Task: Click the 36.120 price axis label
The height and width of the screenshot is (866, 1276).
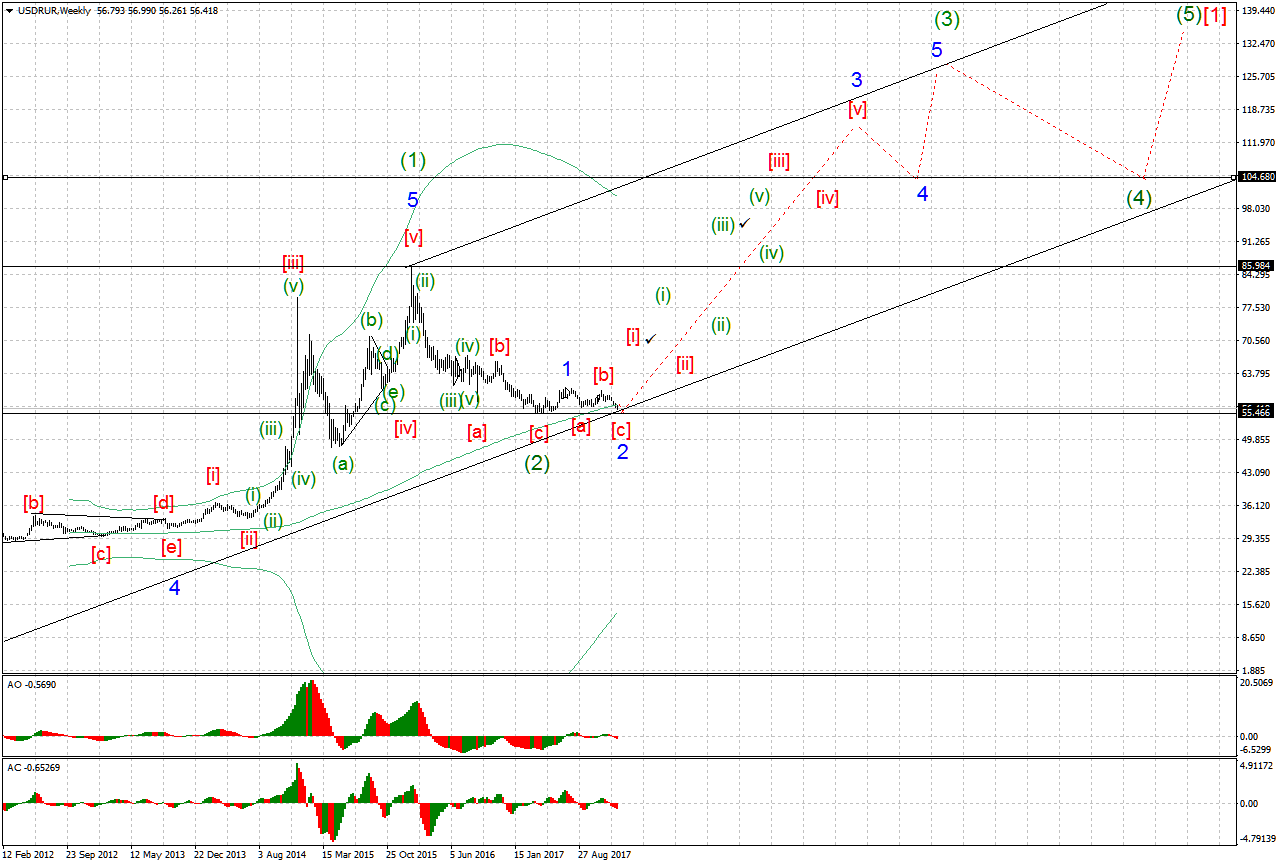Action: point(1256,505)
